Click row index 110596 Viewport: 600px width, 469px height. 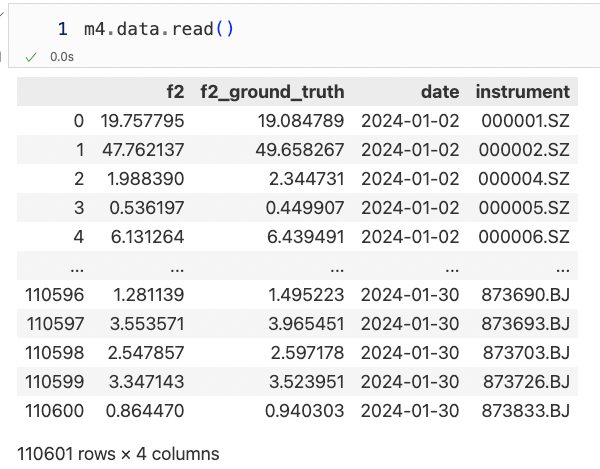(x=56, y=295)
